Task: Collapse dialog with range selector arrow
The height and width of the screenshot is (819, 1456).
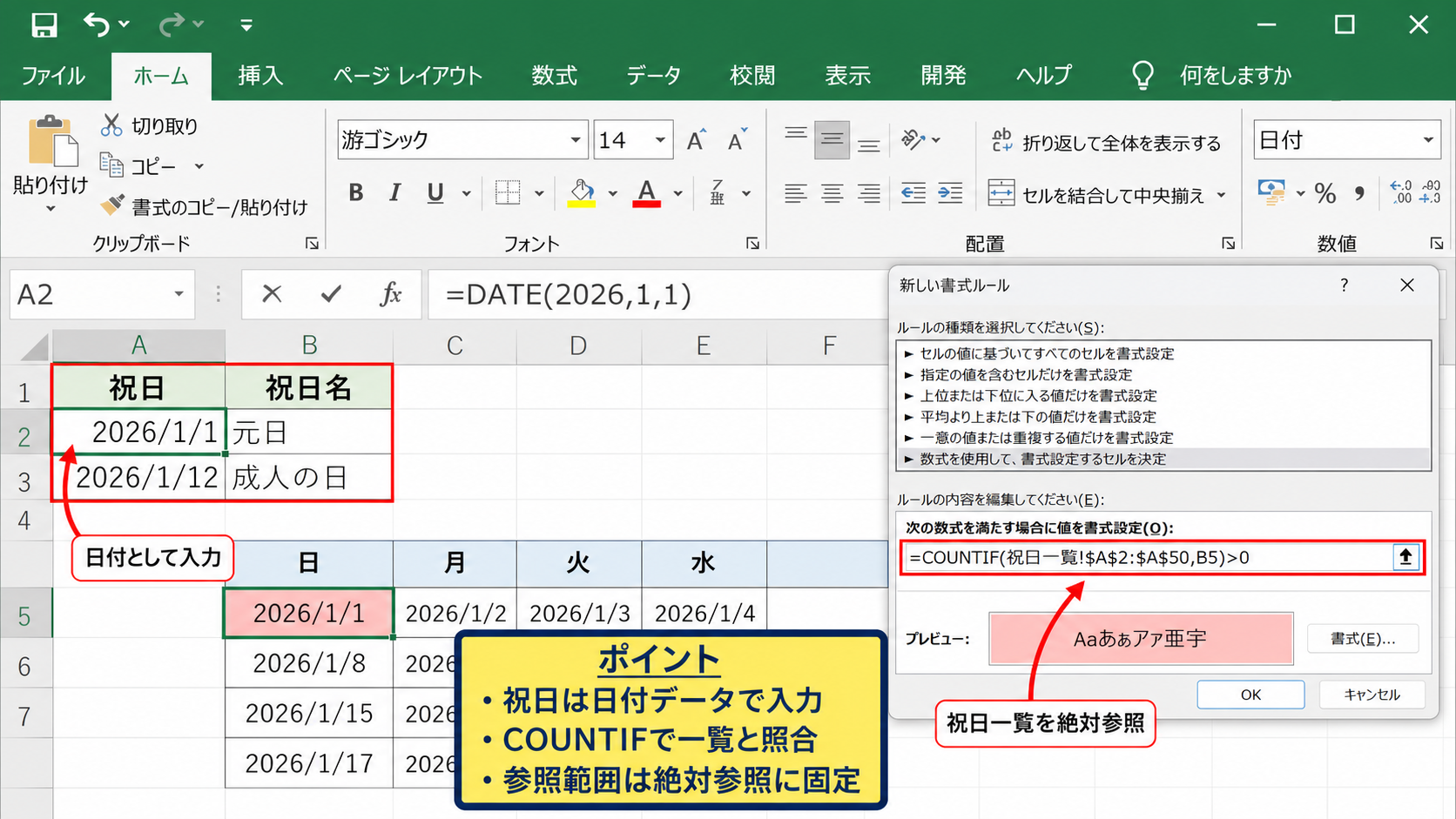Action: point(1405,557)
